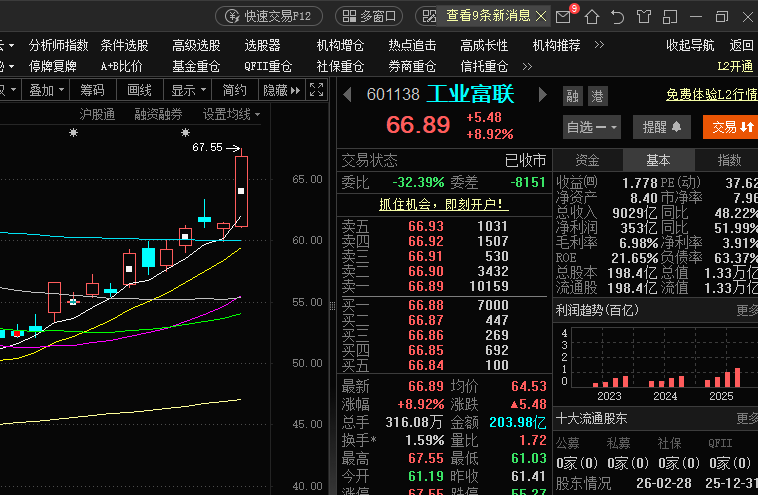
Task: Open 快速交易F12 quick trade
Action: pyautogui.click(x=269, y=16)
